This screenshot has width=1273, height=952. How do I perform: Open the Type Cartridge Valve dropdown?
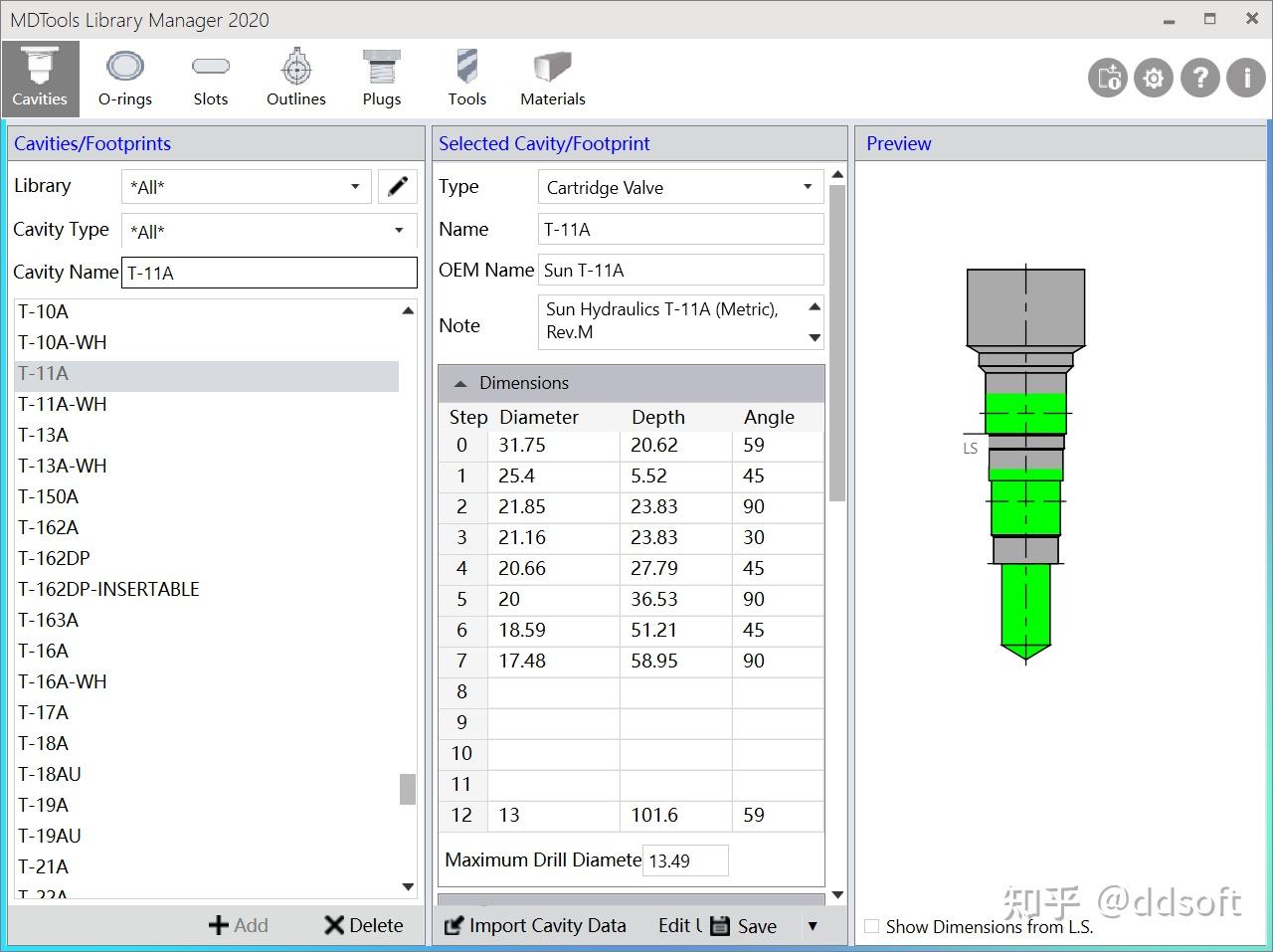point(680,187)
